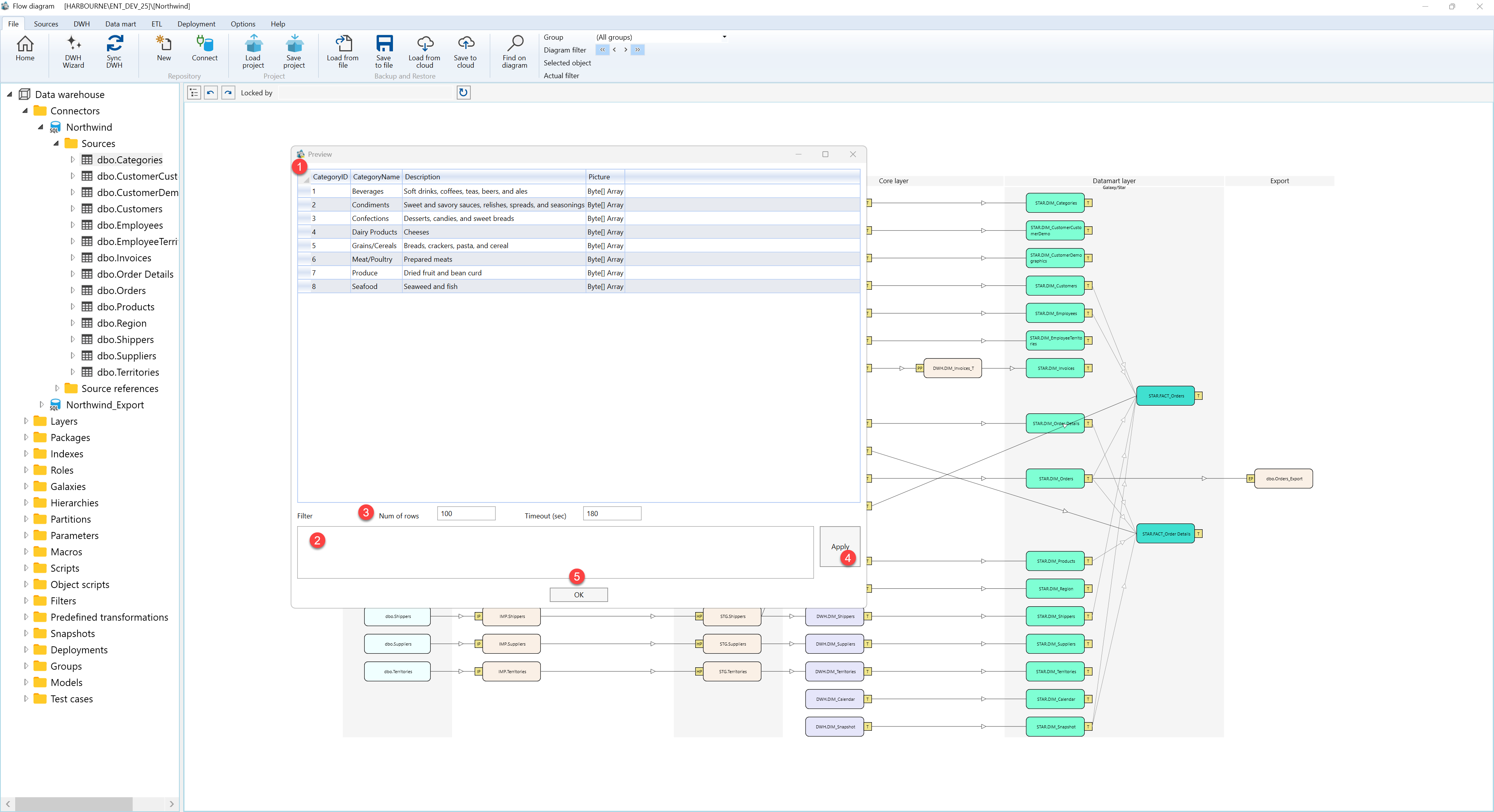Screen dimensions: 1494x812
Task: Select the Galaxies folder
Action: (x=68, y=486)
